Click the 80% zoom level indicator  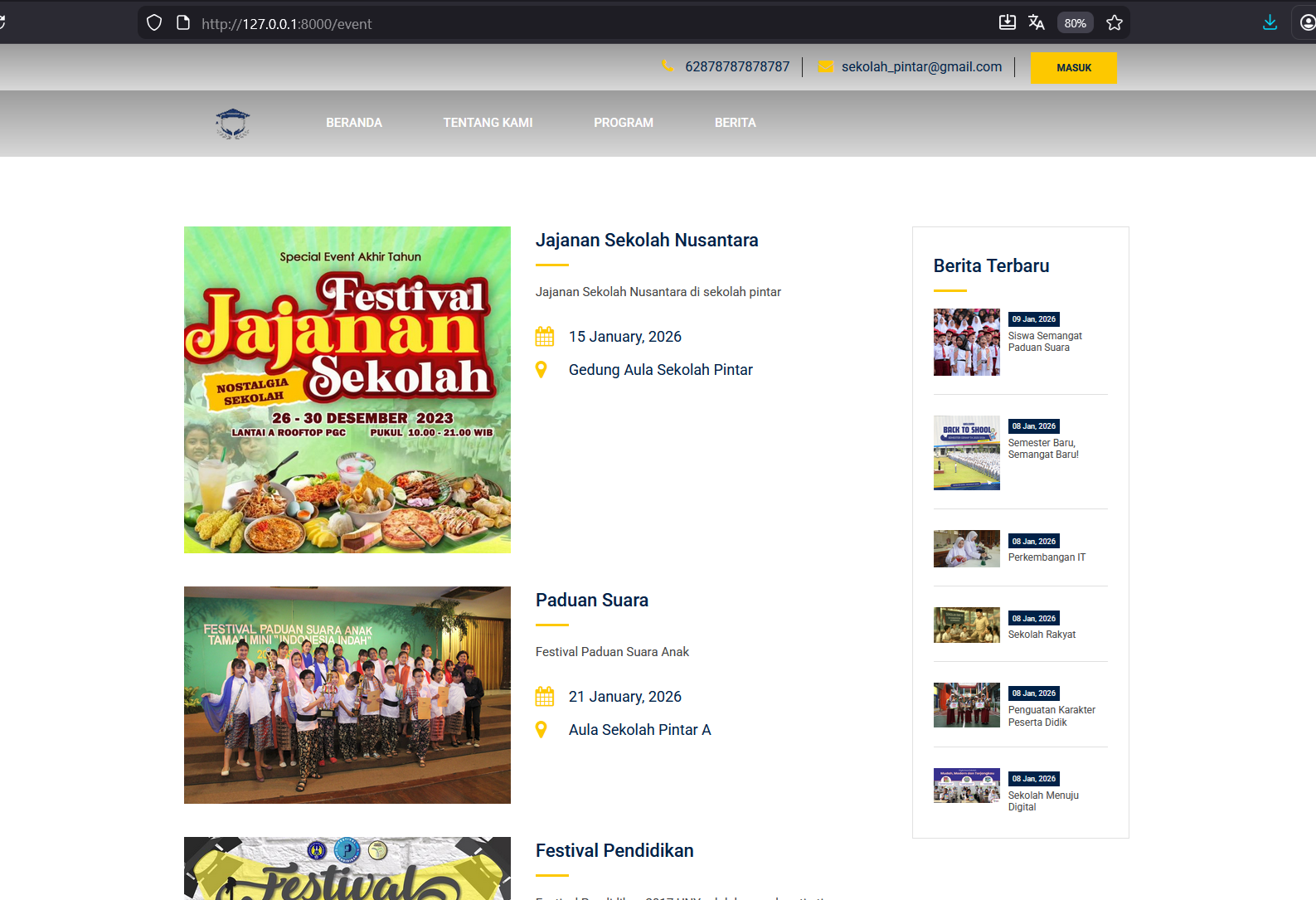pos(1076,23)
